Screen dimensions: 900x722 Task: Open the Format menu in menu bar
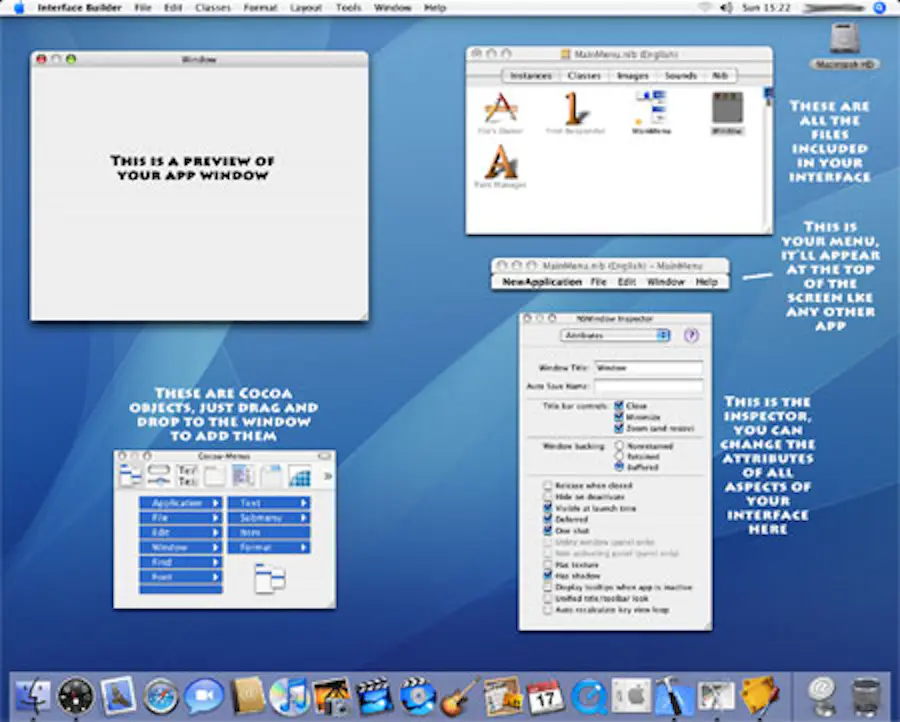(260, 7)
